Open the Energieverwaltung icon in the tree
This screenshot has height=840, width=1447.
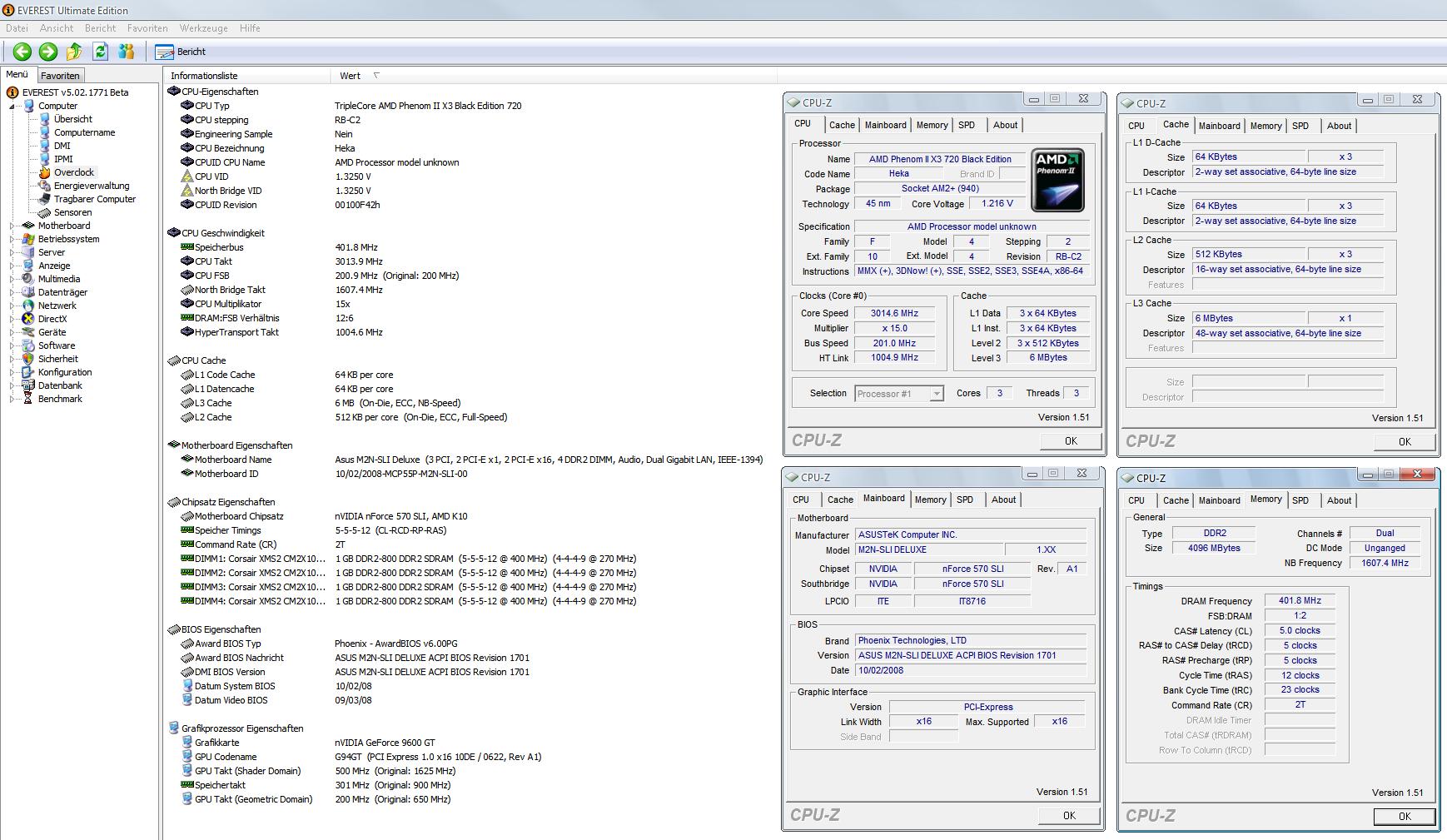[x=45, y=186]
